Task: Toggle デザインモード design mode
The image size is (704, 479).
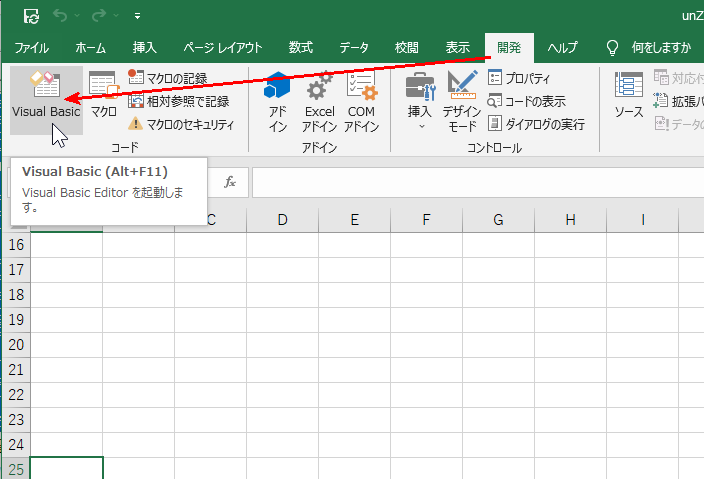Action: pos(462,103)
